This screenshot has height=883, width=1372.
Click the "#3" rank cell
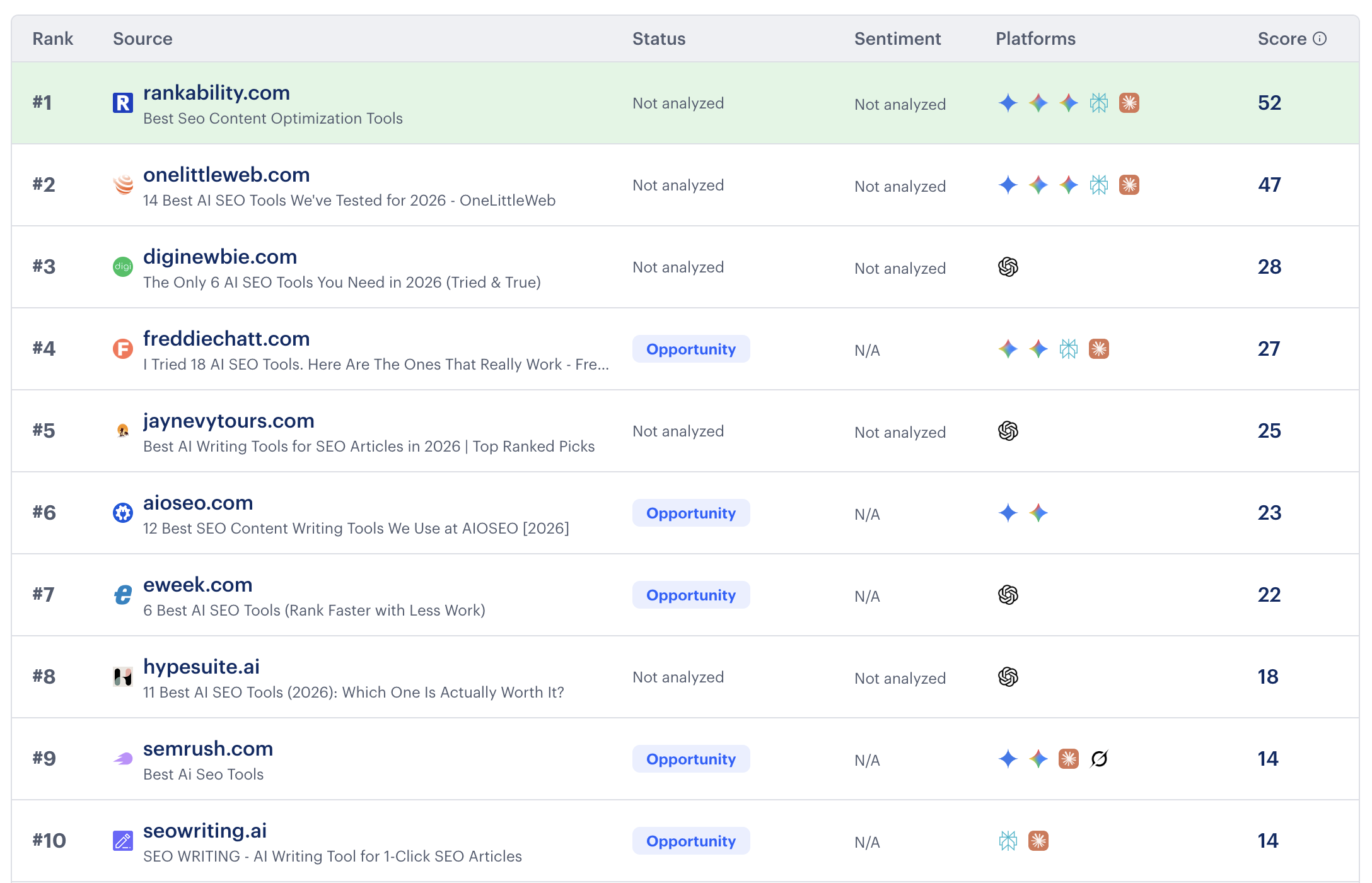(44, 267)
